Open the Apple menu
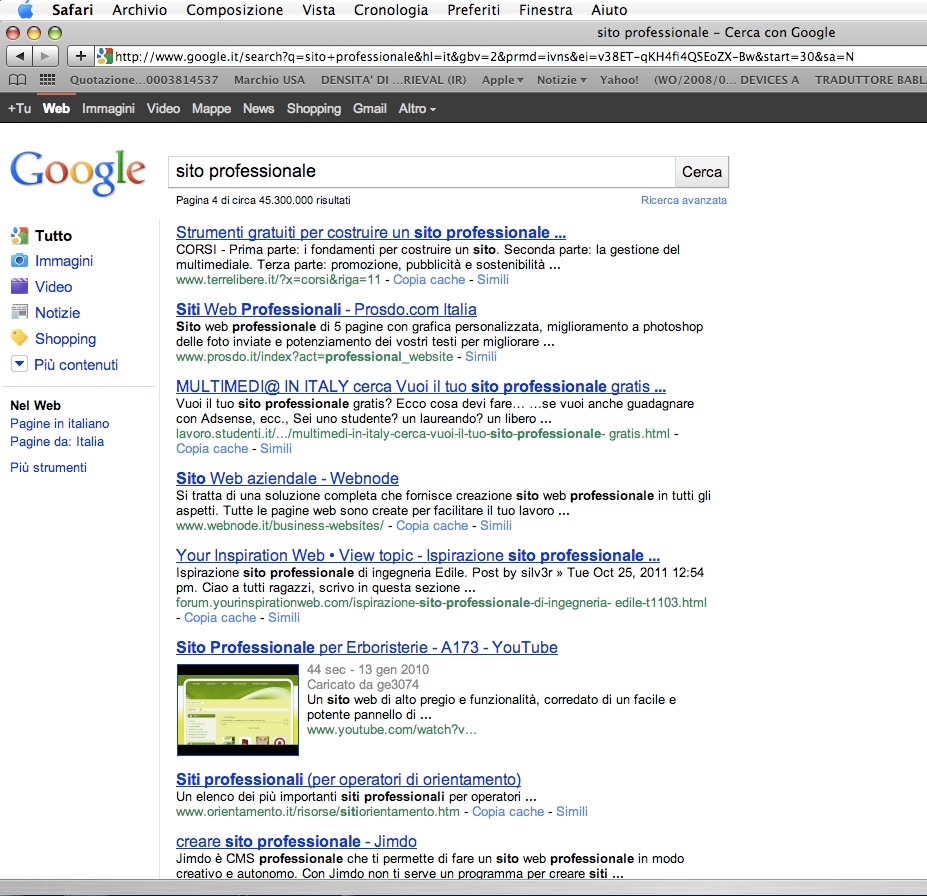Image resolution: width=927 pixels, height=896 pixels. pos(25,9)
